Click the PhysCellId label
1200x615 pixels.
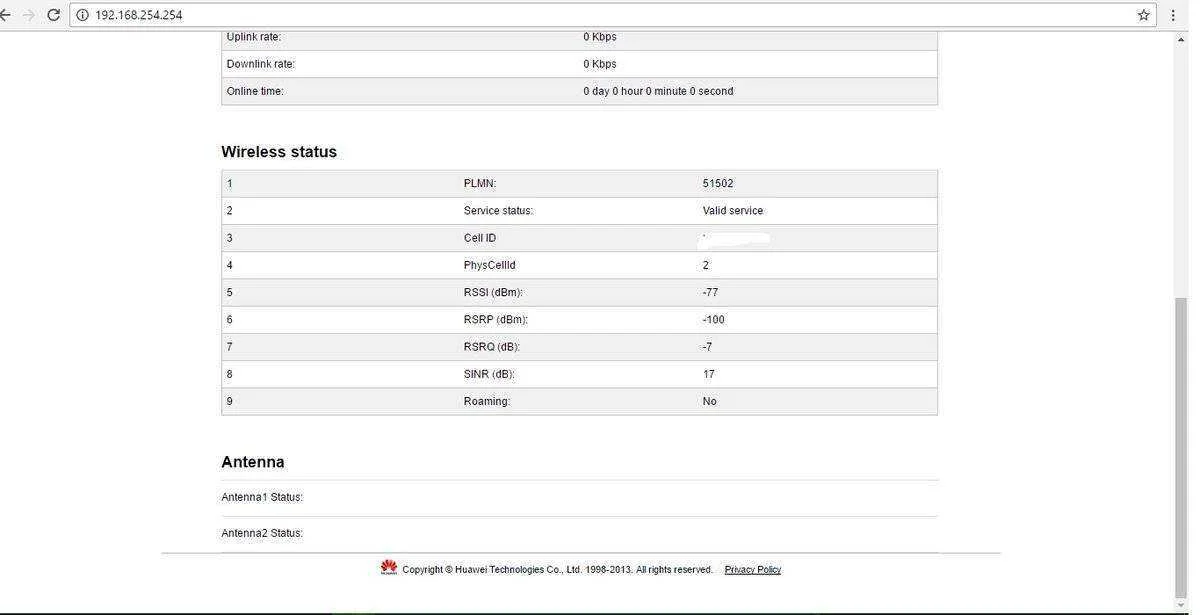(490, 265)
